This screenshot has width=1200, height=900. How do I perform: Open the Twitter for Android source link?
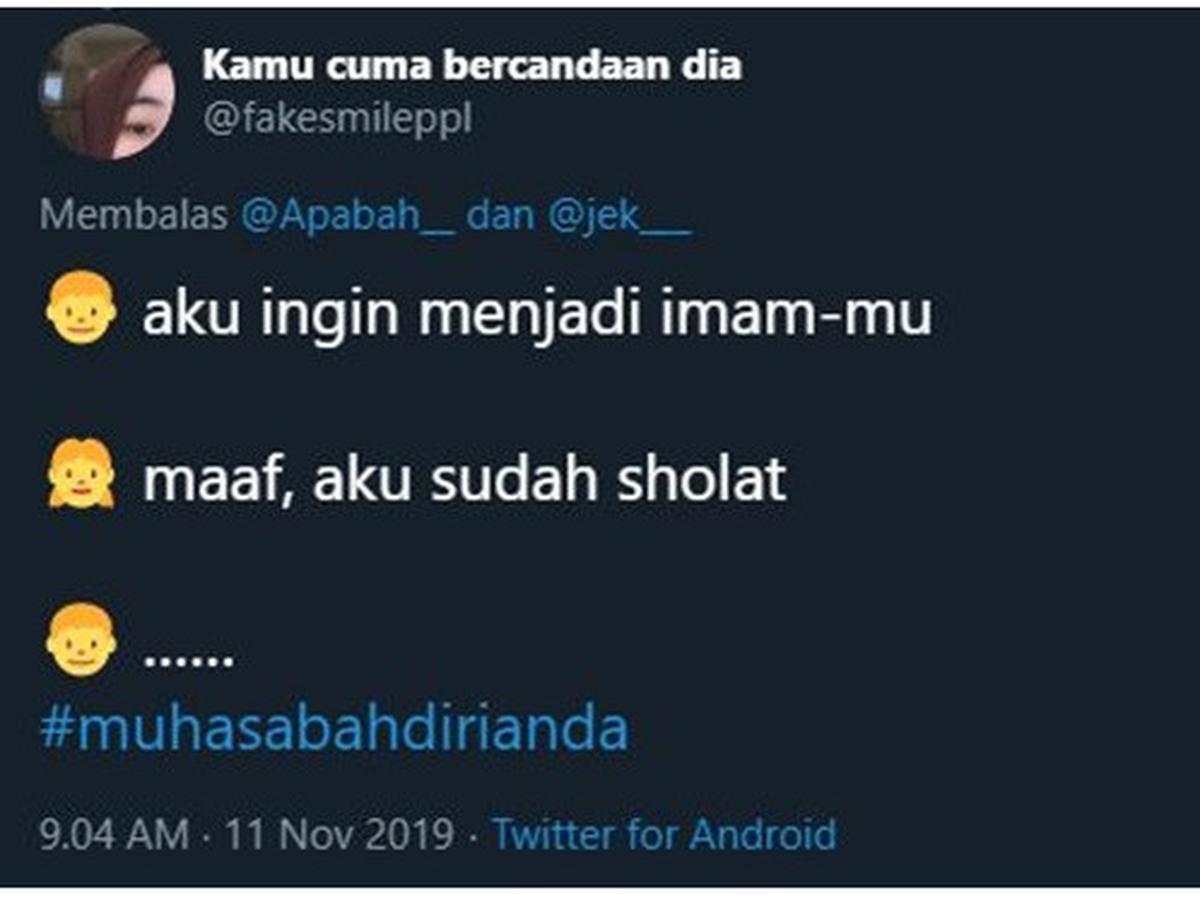coord(664,833)
